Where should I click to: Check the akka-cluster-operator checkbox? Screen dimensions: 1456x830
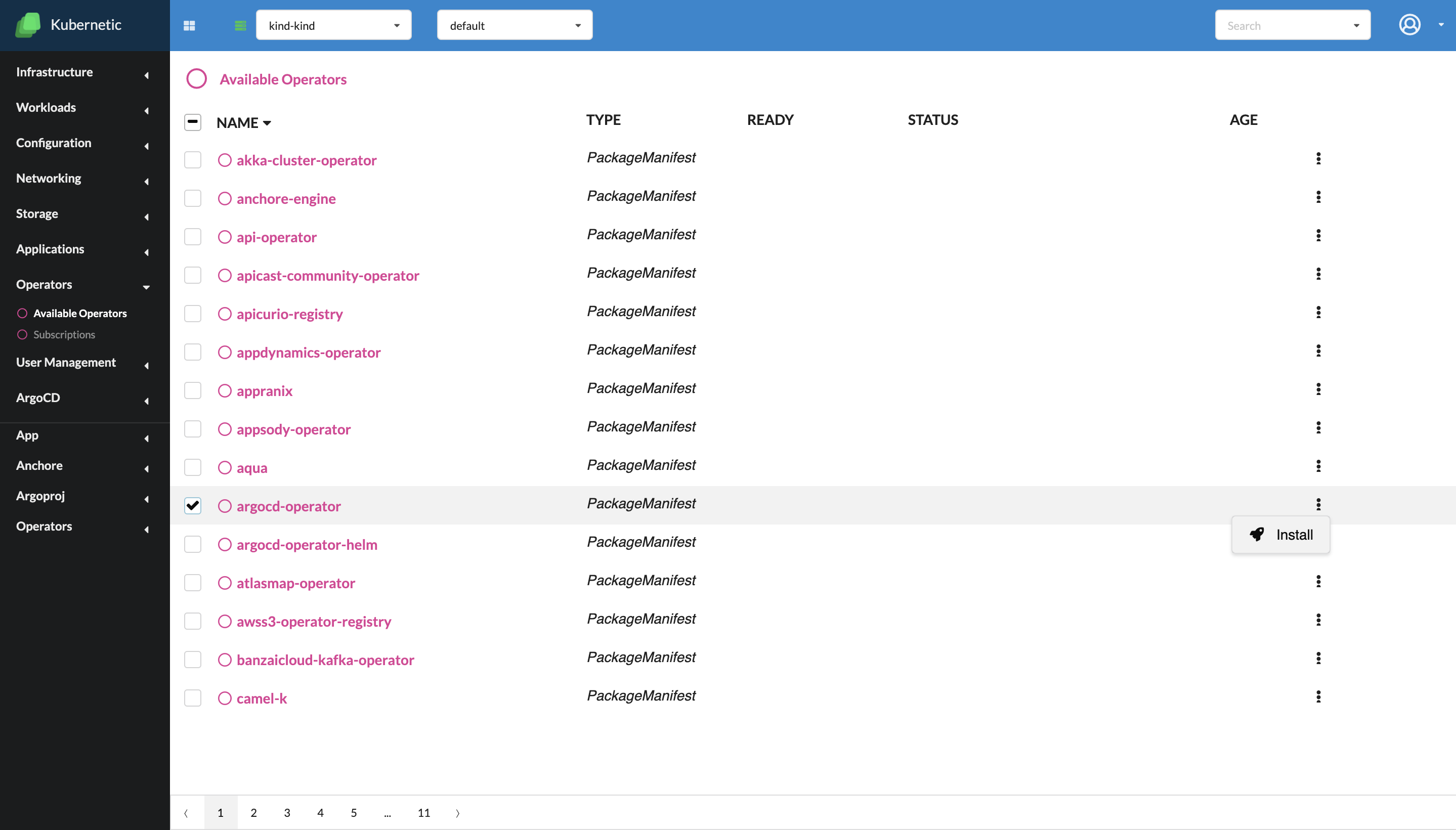(x=193, y=160)
